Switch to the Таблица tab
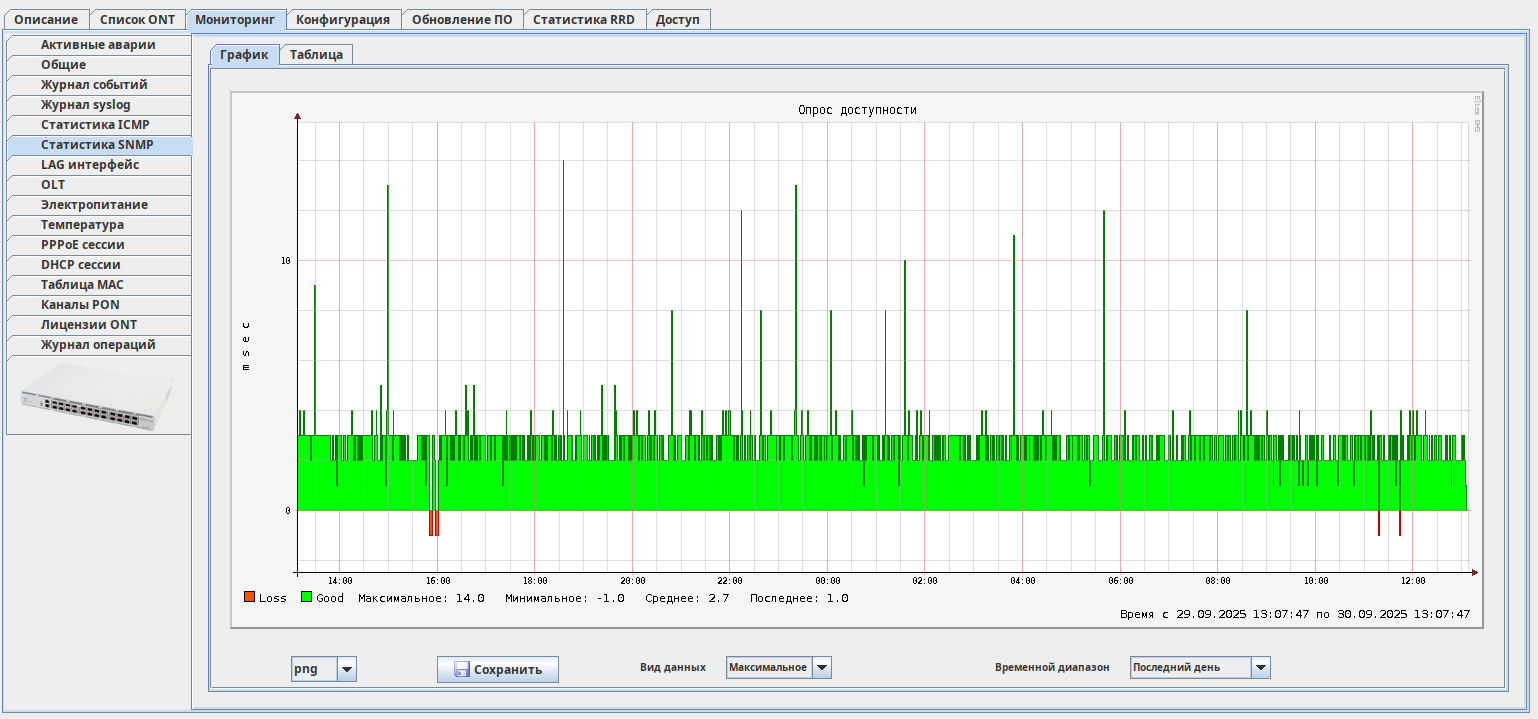1538x719 pixels. 316,55
